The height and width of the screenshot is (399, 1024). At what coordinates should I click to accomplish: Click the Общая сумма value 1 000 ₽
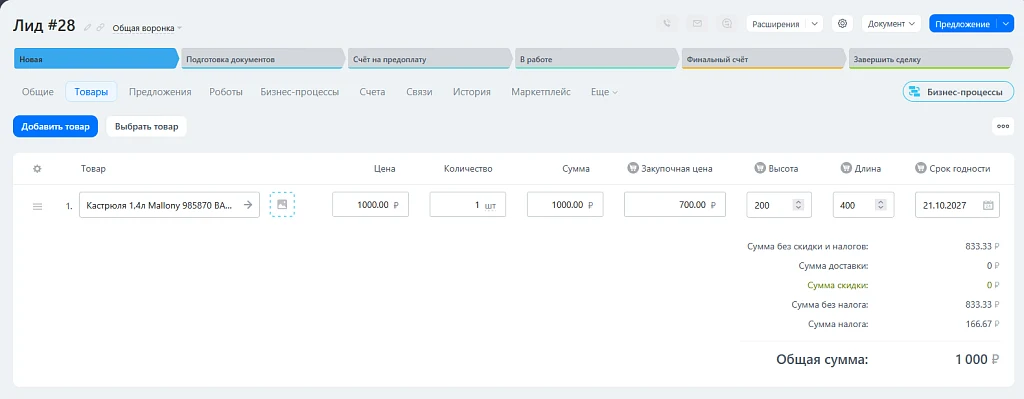coord(977,359)
